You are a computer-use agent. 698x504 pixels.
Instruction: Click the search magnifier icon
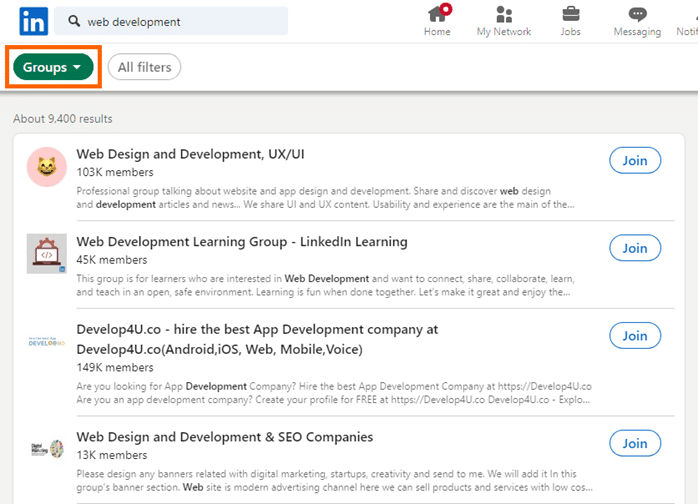coord(74,22)
